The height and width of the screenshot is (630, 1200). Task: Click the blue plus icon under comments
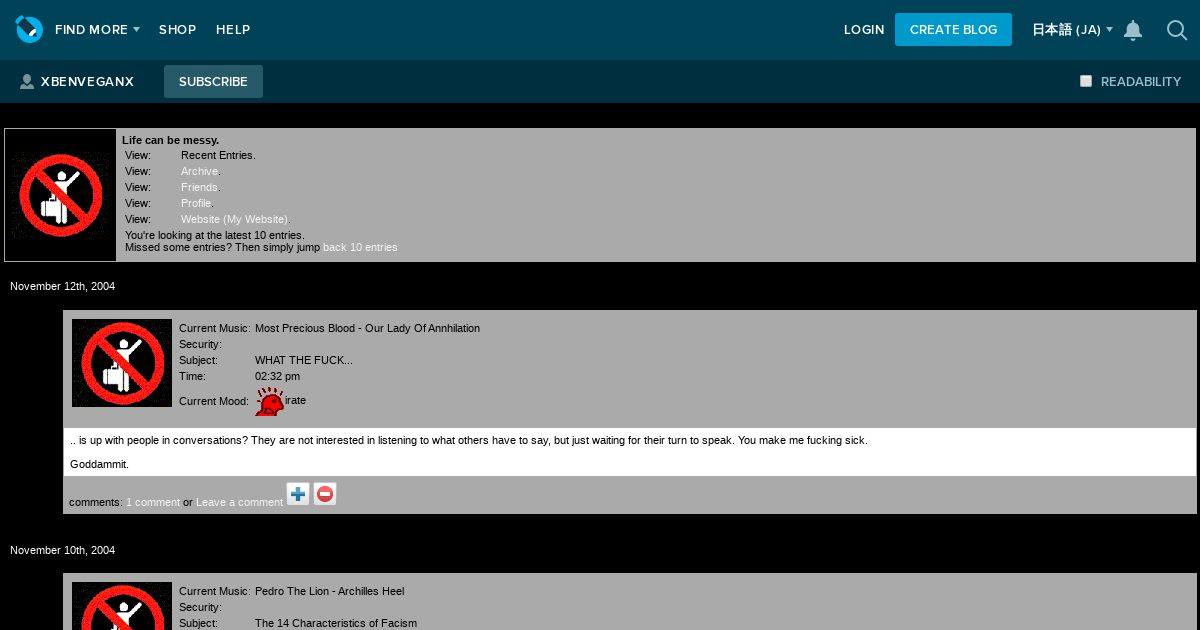tap(298, 494)
